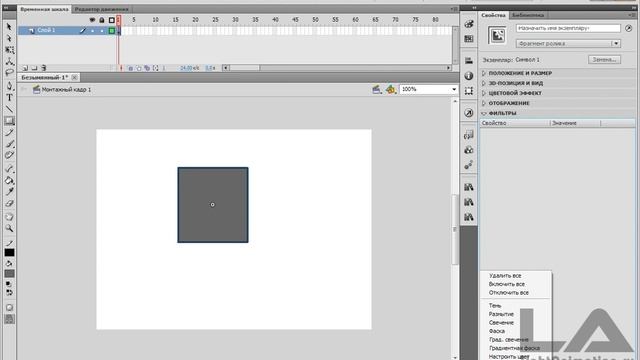Toggle Lock All Layers padlock icon

(102, 20)
